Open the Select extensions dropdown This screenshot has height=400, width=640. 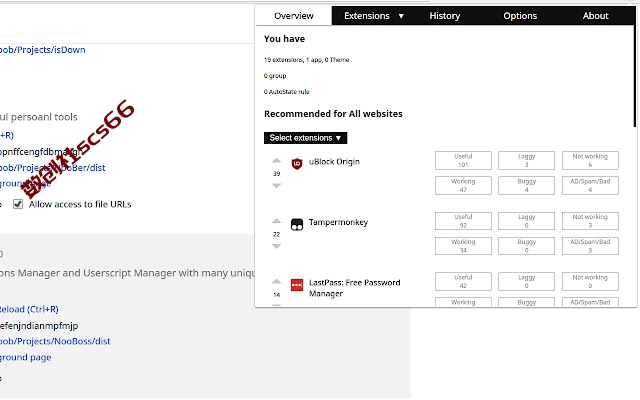point(305,138)
